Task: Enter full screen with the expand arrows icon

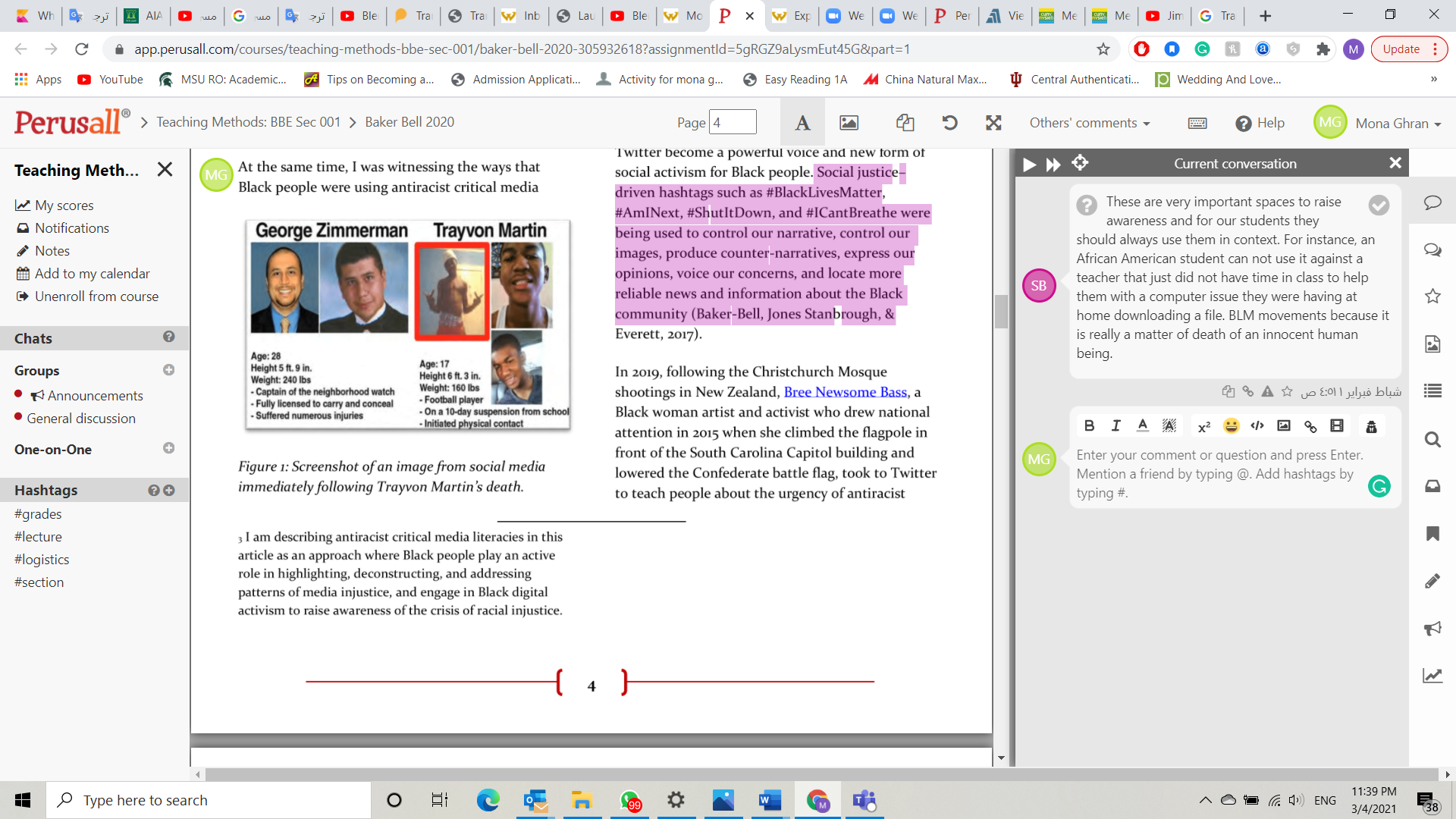Action: coord(993,123)
